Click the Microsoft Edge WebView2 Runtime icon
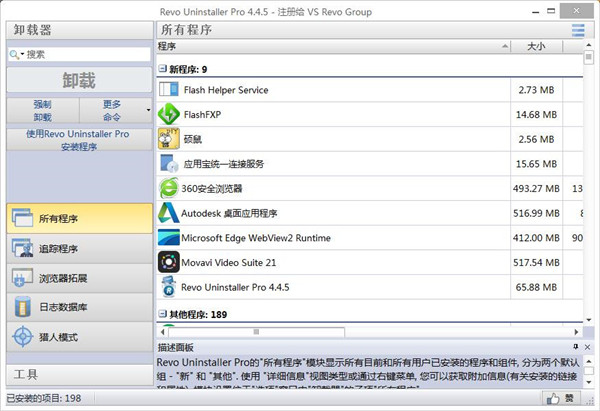600x411 pixels. (168, 238)
